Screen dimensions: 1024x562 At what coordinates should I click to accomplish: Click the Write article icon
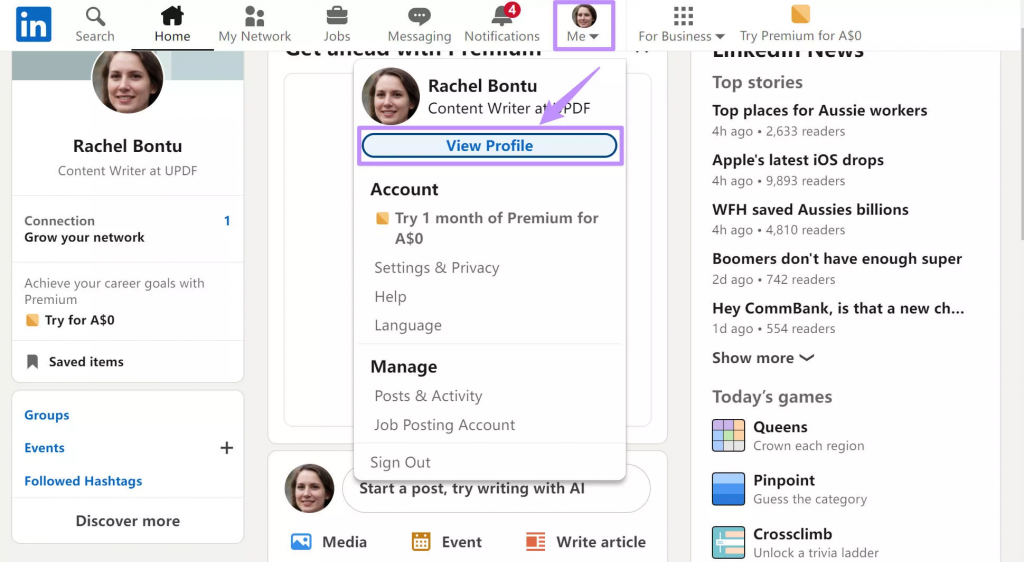[536, 542]
